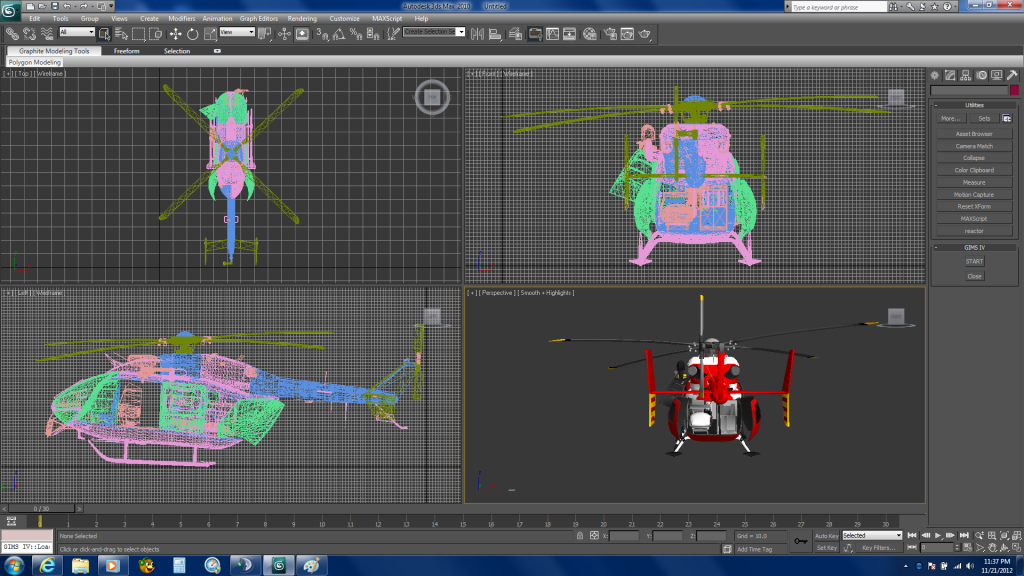Select the Move transform tool

click(177, 33)
